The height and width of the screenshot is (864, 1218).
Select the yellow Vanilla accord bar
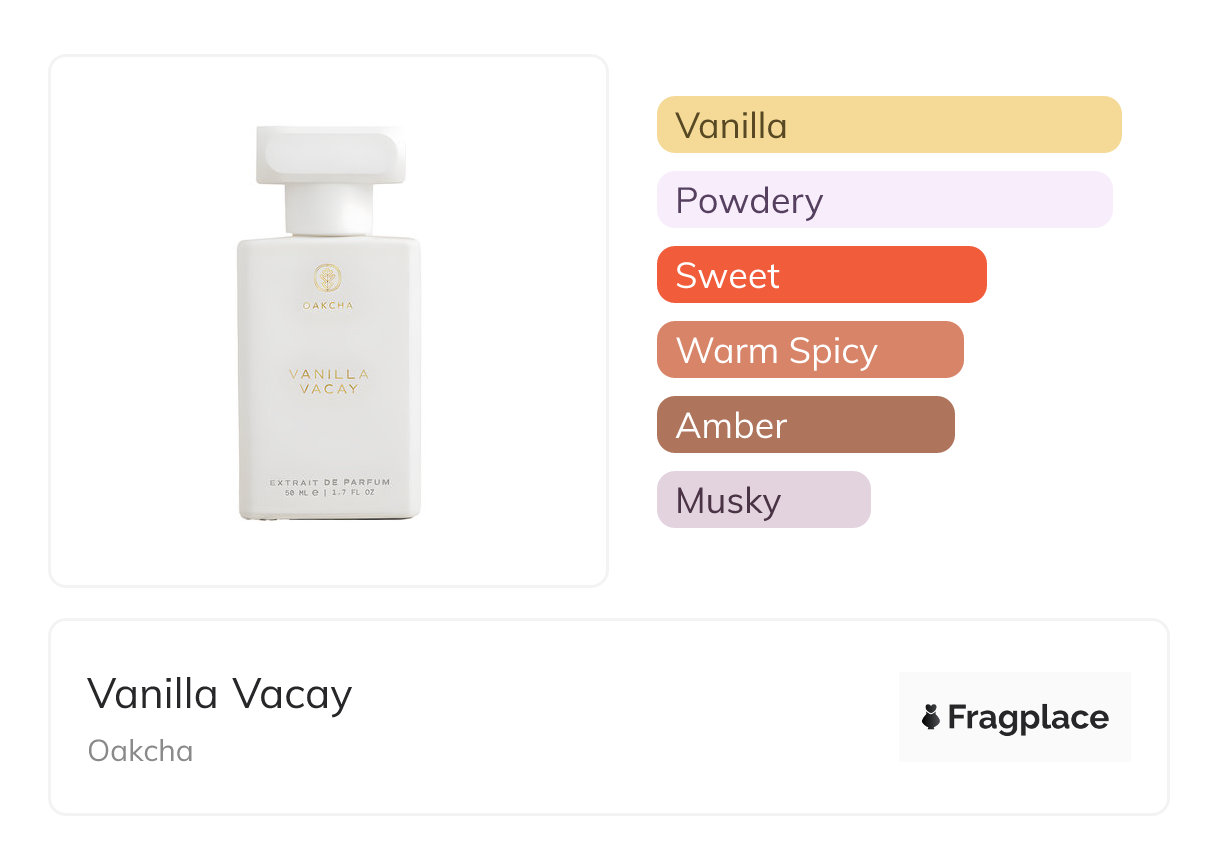pyautogui.click(x=889, y=125)
